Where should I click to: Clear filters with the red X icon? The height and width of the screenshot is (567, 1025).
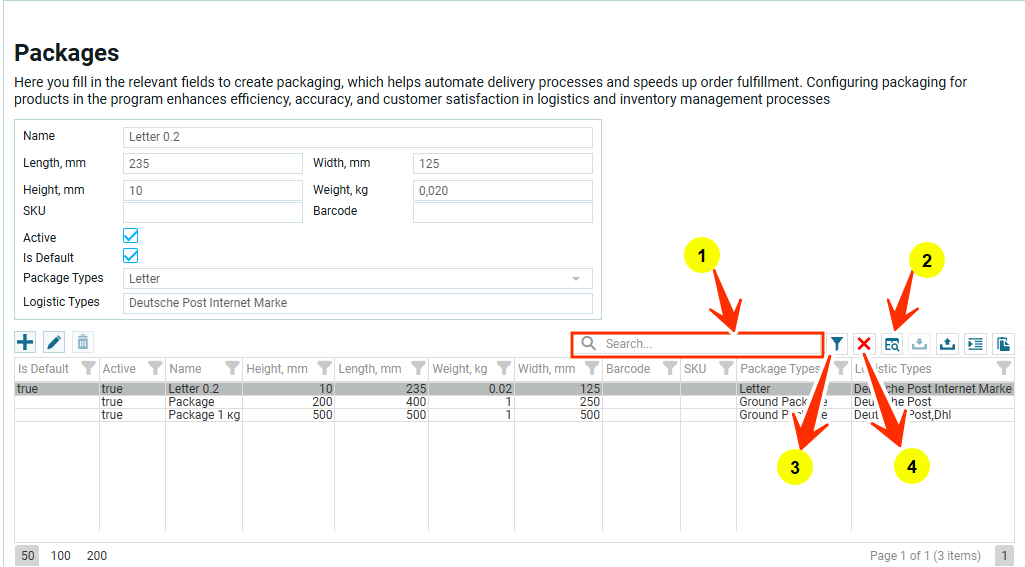[864, 344]
